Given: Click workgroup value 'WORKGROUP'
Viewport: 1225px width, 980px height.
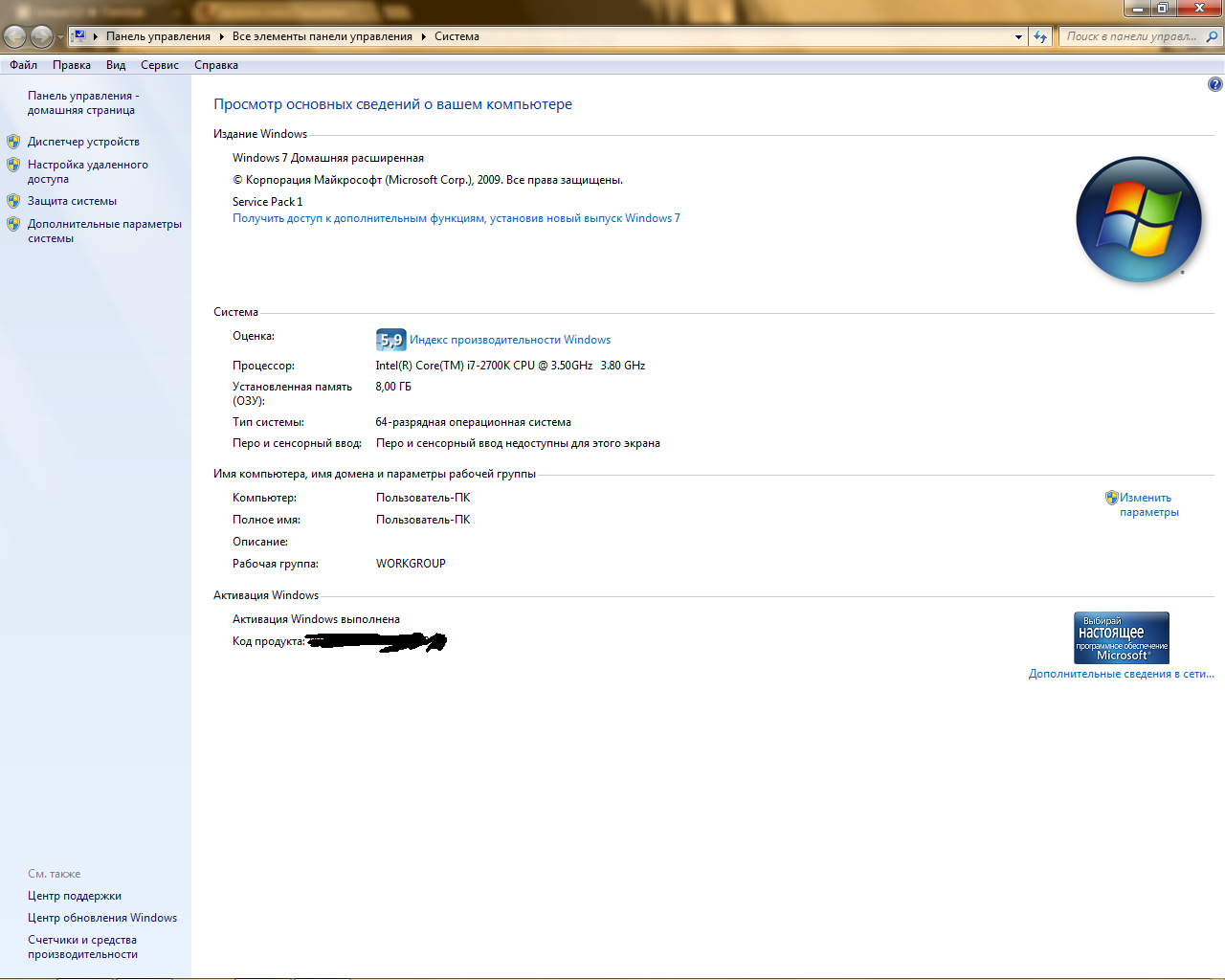Looking at the screenshot, I should pos(411,564).
